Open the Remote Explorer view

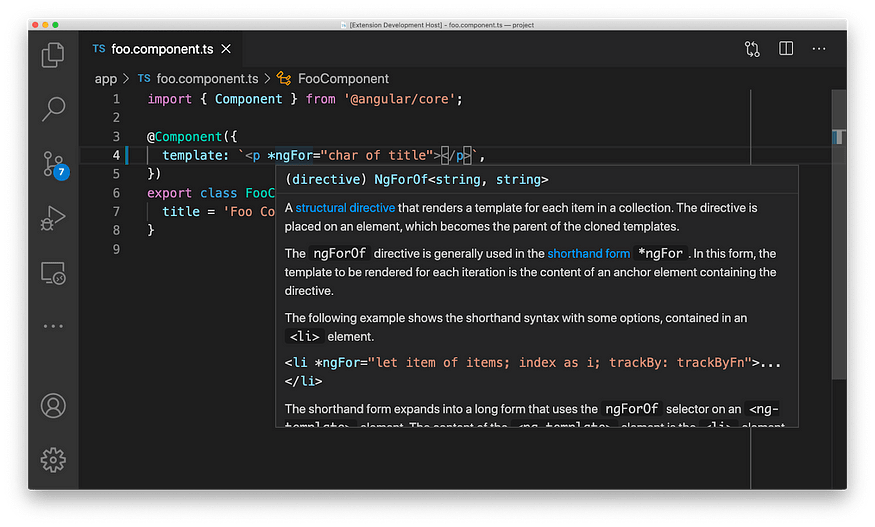coord(53,274)
